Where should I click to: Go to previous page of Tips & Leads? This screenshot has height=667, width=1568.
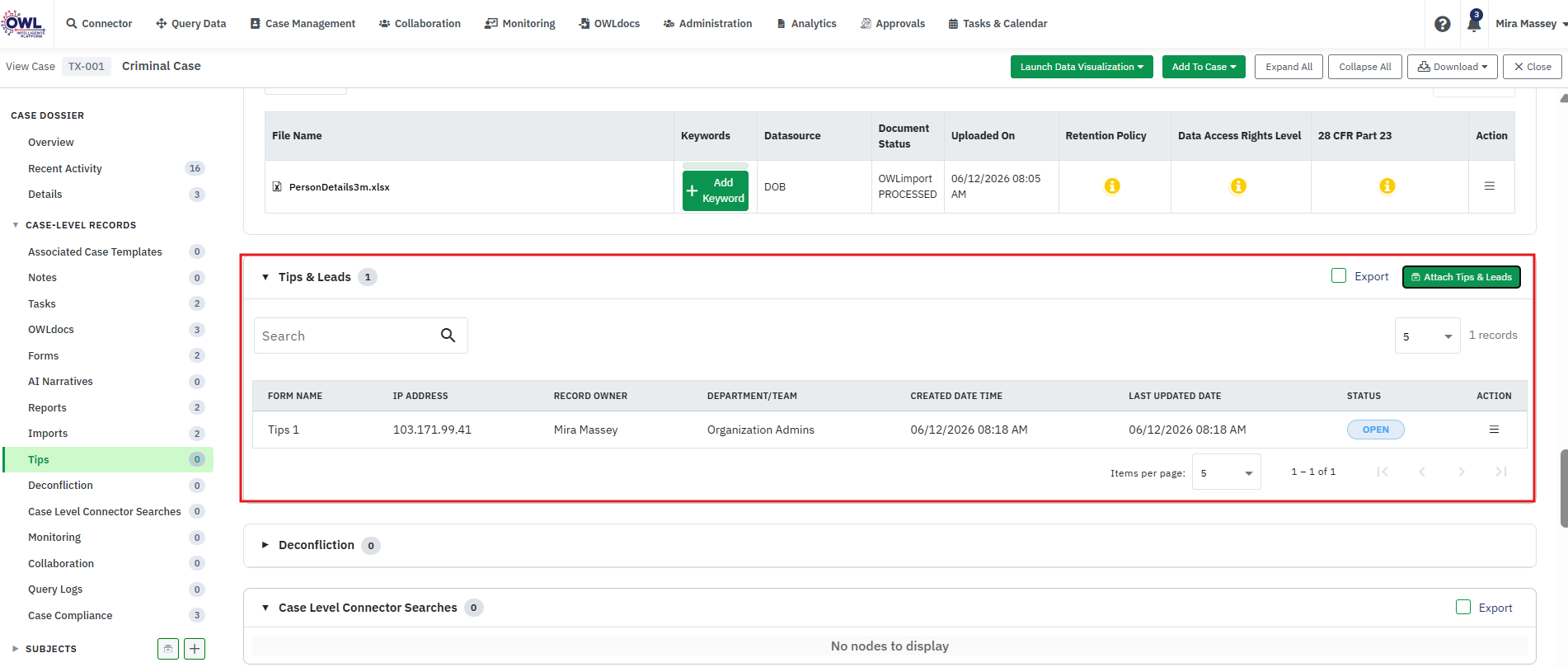tap(1422, 472)
